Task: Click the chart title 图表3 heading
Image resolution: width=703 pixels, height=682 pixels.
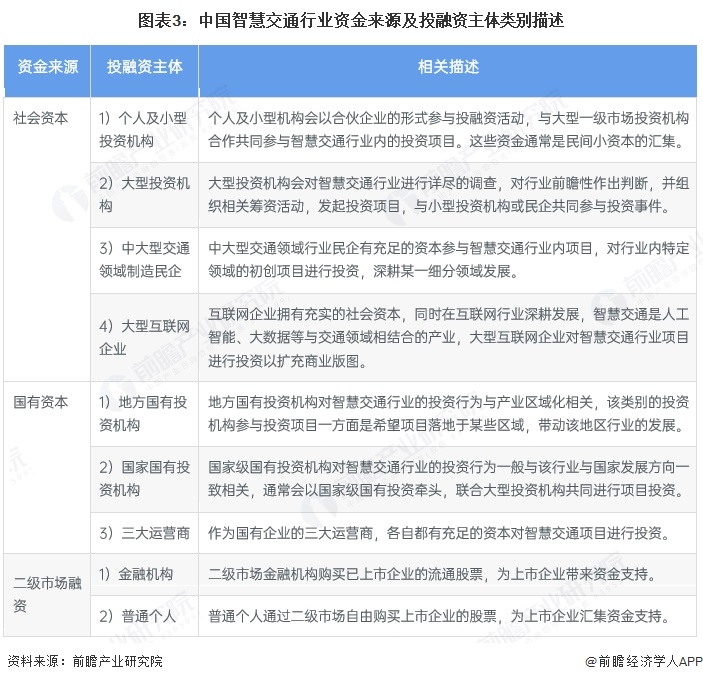Action: [x=351, y=19]
